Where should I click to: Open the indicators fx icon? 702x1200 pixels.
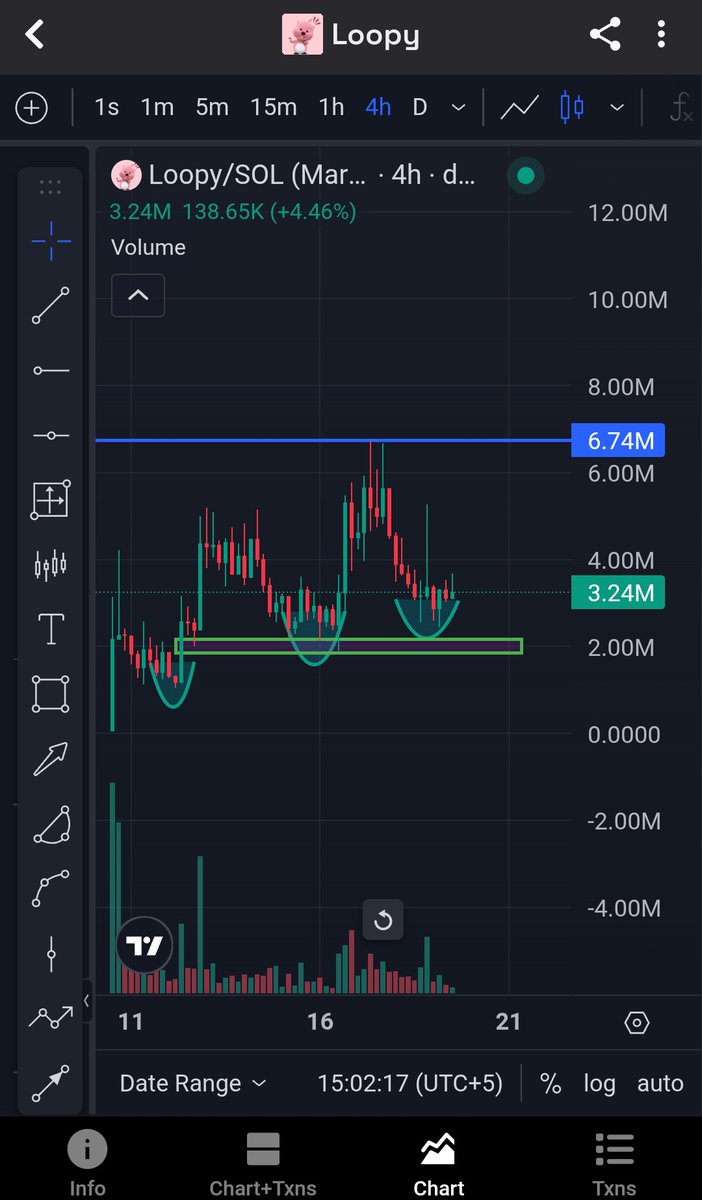[x=681, y=107]
